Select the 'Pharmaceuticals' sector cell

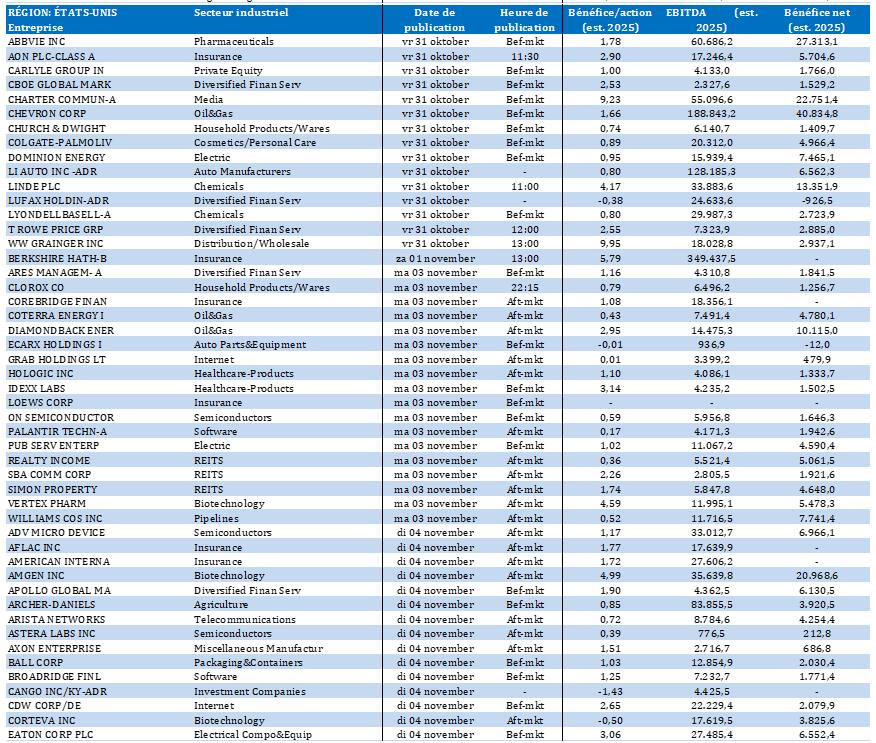(x=233, y=42)
